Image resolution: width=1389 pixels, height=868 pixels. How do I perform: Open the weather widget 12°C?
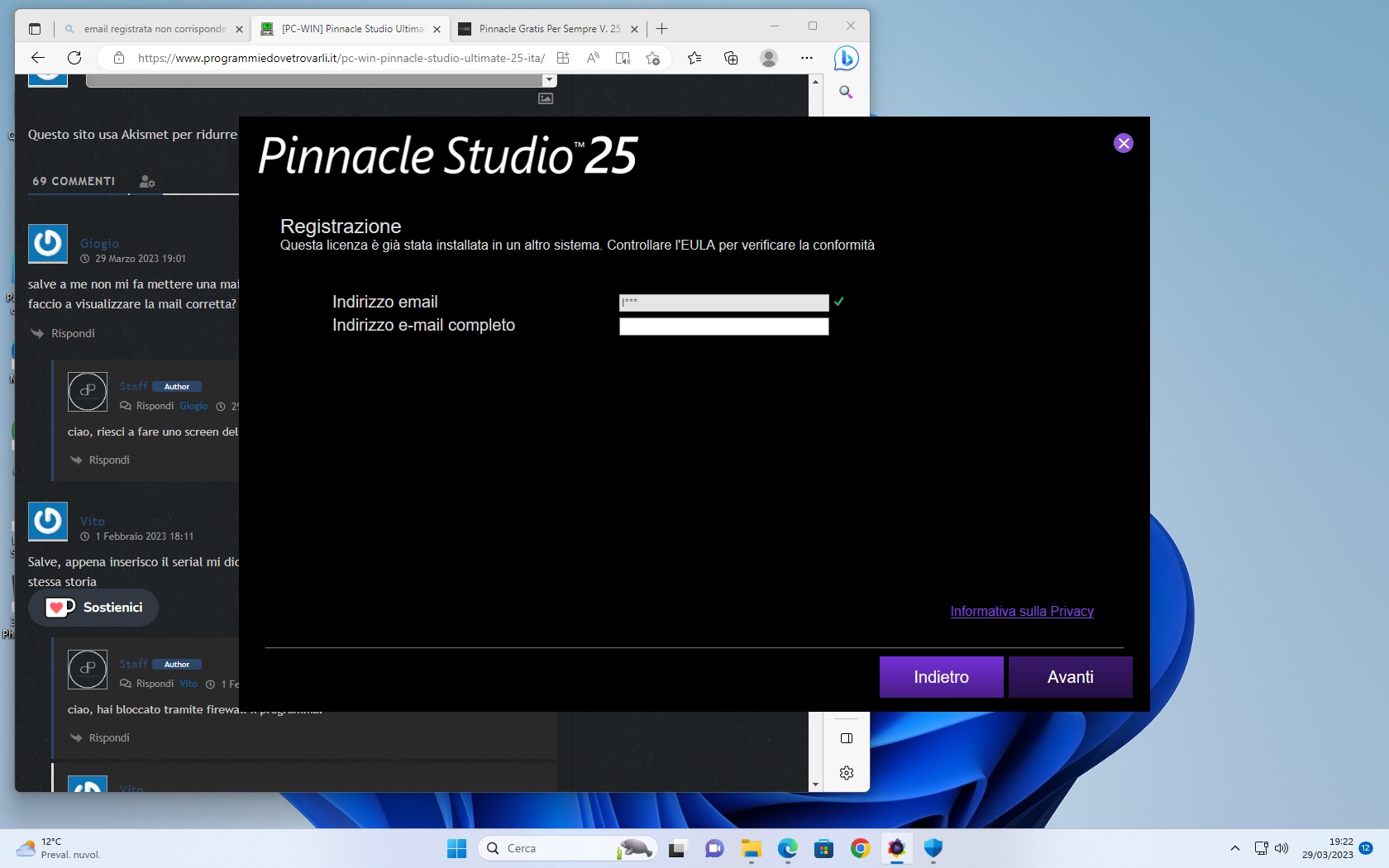pos(58,848)
